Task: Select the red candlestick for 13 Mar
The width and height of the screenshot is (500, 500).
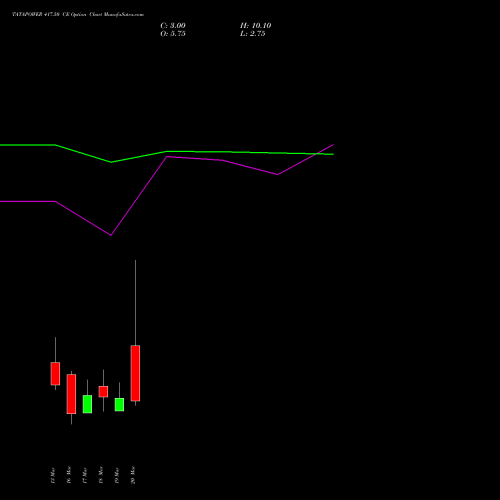Action: click(55, 373)
